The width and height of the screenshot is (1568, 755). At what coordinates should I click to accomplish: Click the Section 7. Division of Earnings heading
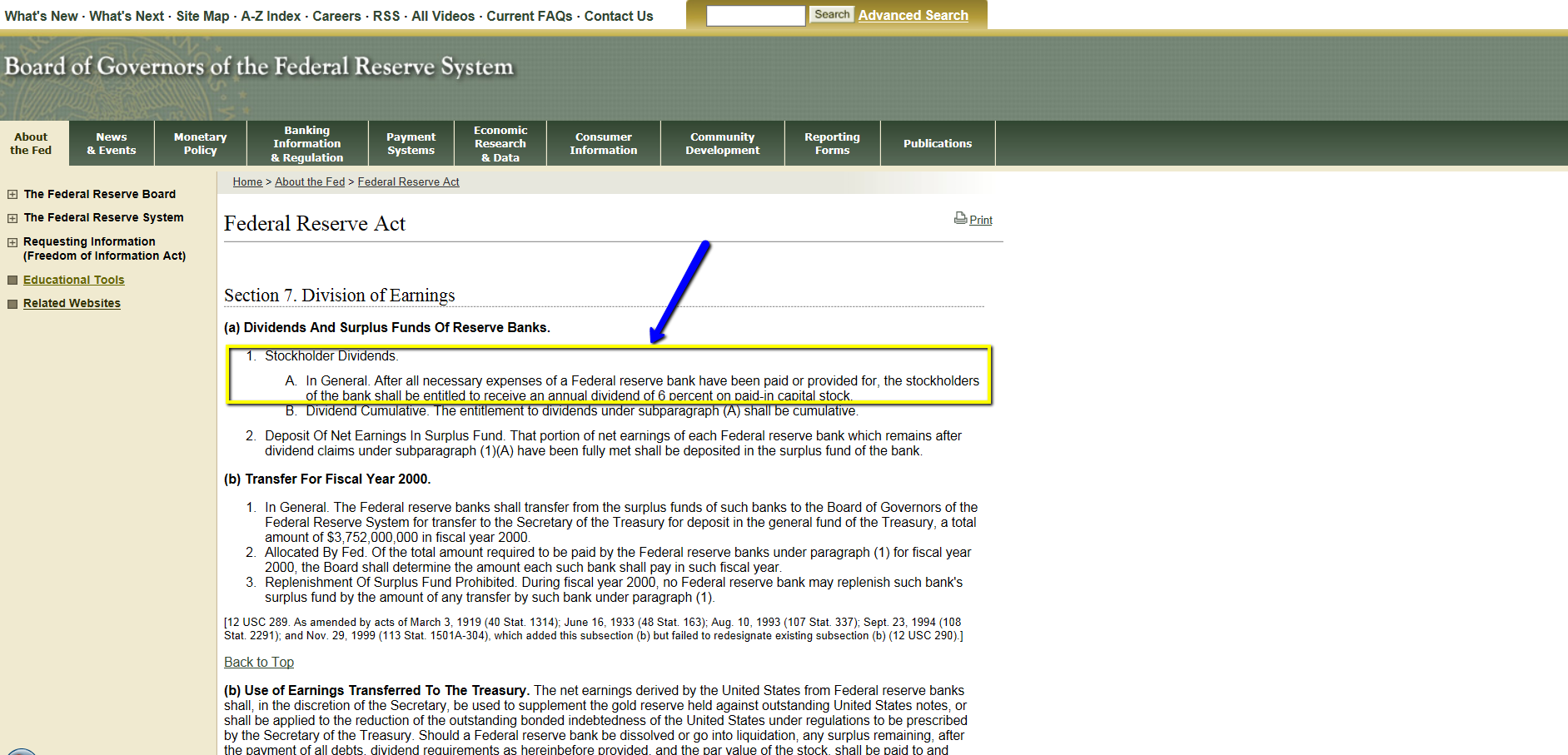[x=340, y=296]
